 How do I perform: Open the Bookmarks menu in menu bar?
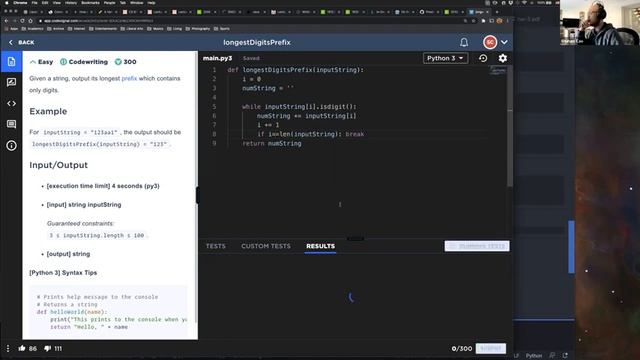pos(90,2)
